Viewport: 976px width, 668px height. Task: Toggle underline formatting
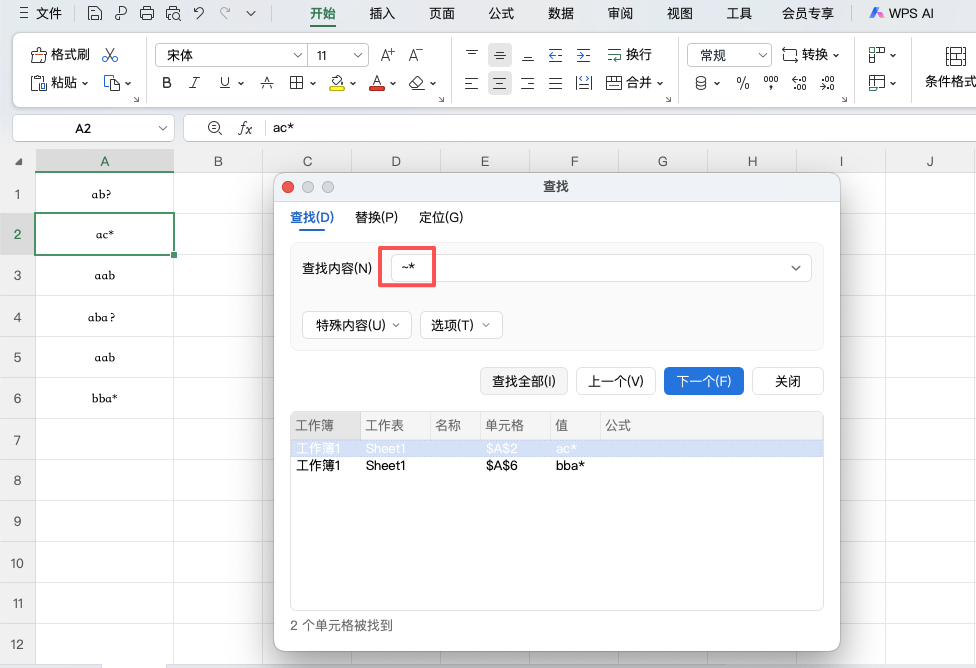[x=224, y=81]
